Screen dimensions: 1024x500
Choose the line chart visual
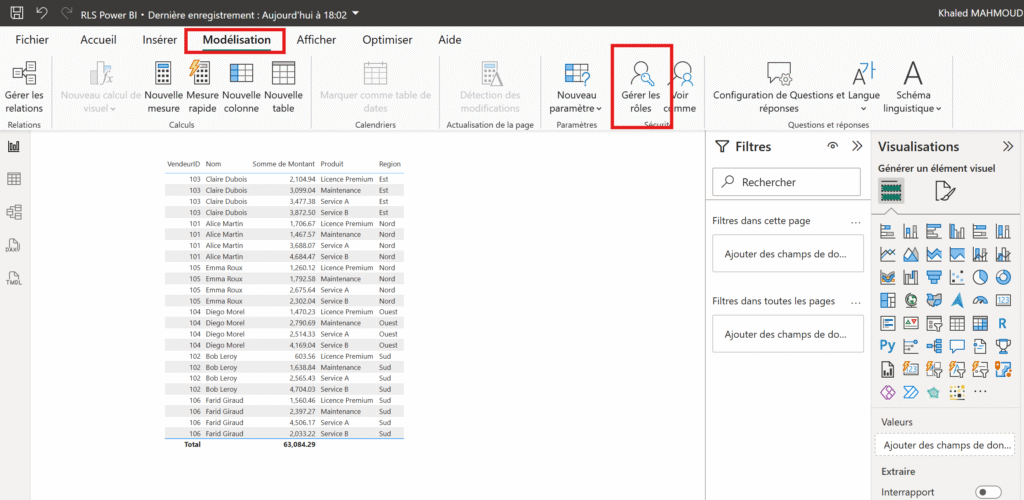887,254
